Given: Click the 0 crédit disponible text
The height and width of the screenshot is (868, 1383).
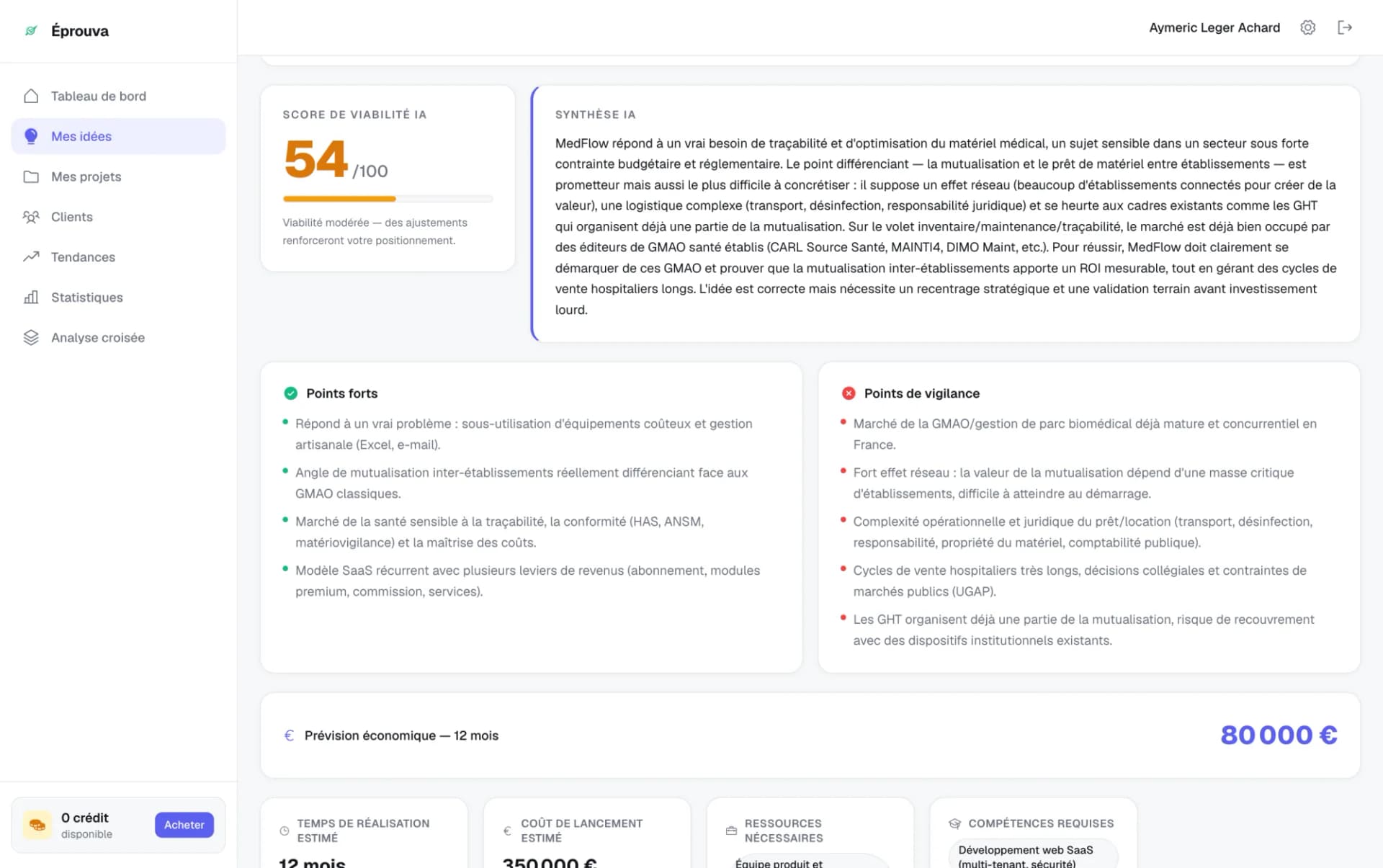Looking at the screenshot, I should pyautogui.click(x=86, y=825).
